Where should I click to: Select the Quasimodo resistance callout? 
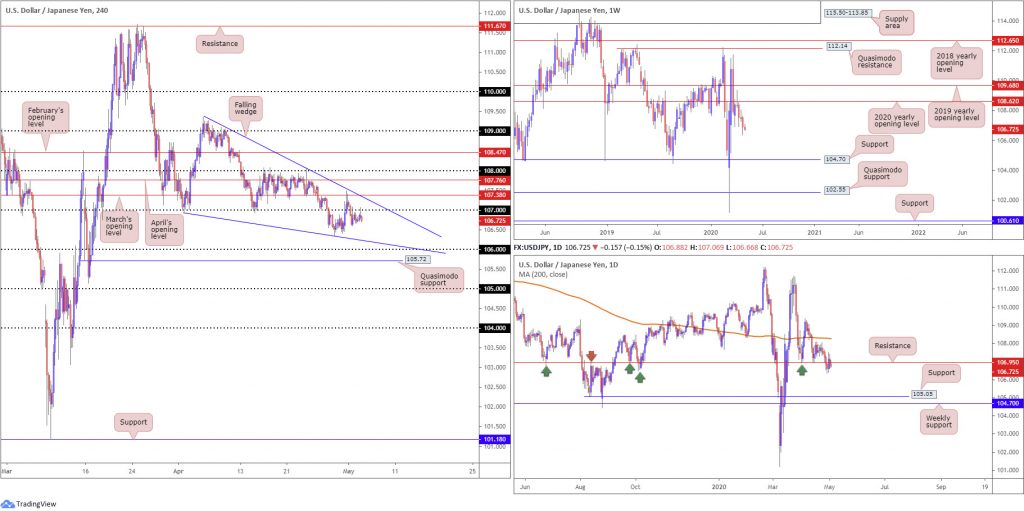click(x=877, y=63)
